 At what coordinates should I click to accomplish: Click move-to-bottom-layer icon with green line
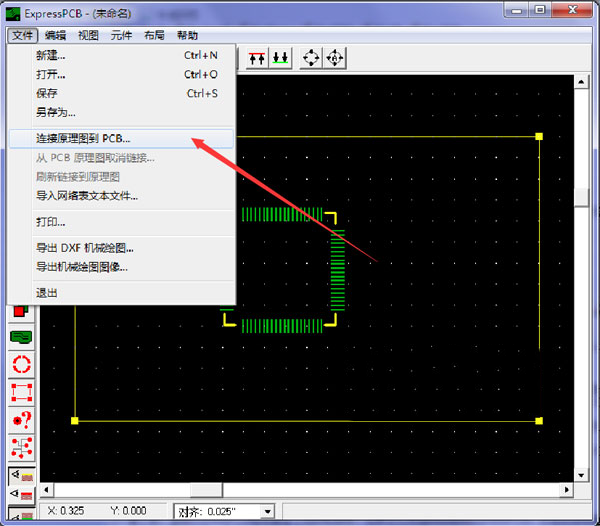click(x=280, y=58)
